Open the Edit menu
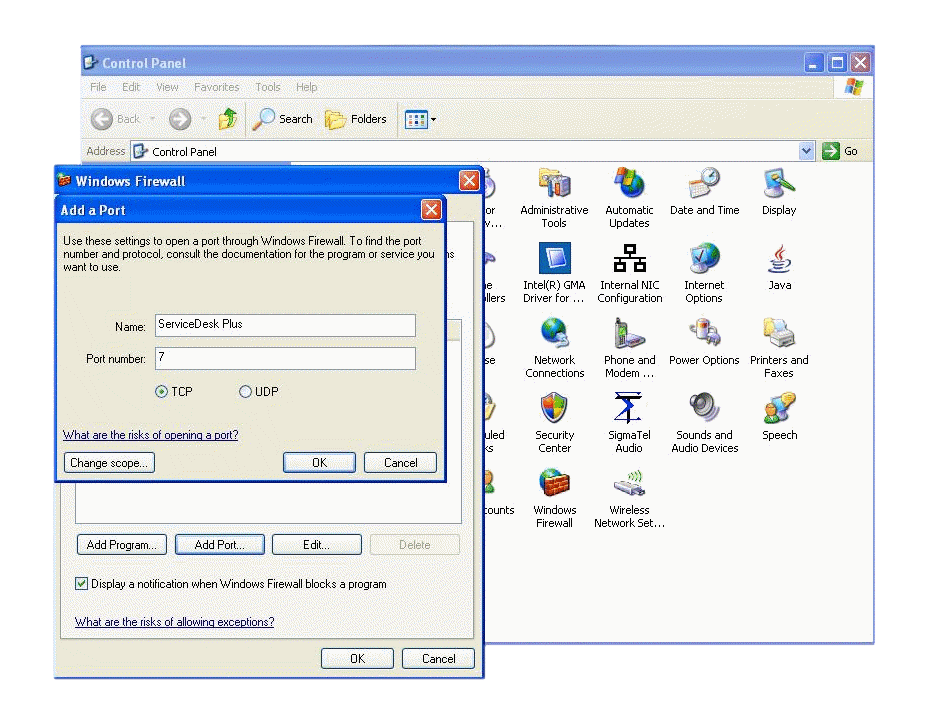Image resolution: width=940 pixels, height=712 pixels. (x=131, y=87)
